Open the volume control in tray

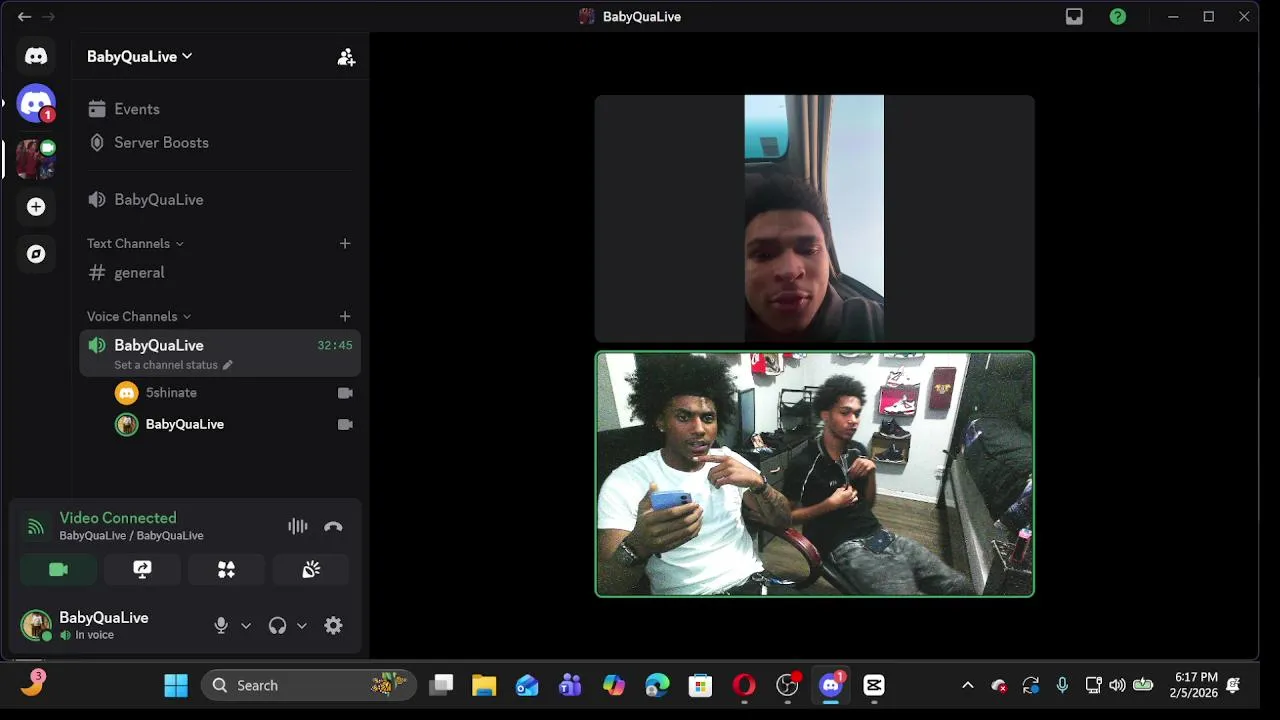(1117, 685)
